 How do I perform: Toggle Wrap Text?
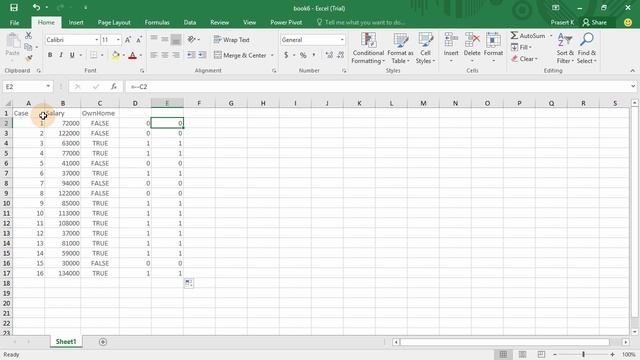point(231,40)
